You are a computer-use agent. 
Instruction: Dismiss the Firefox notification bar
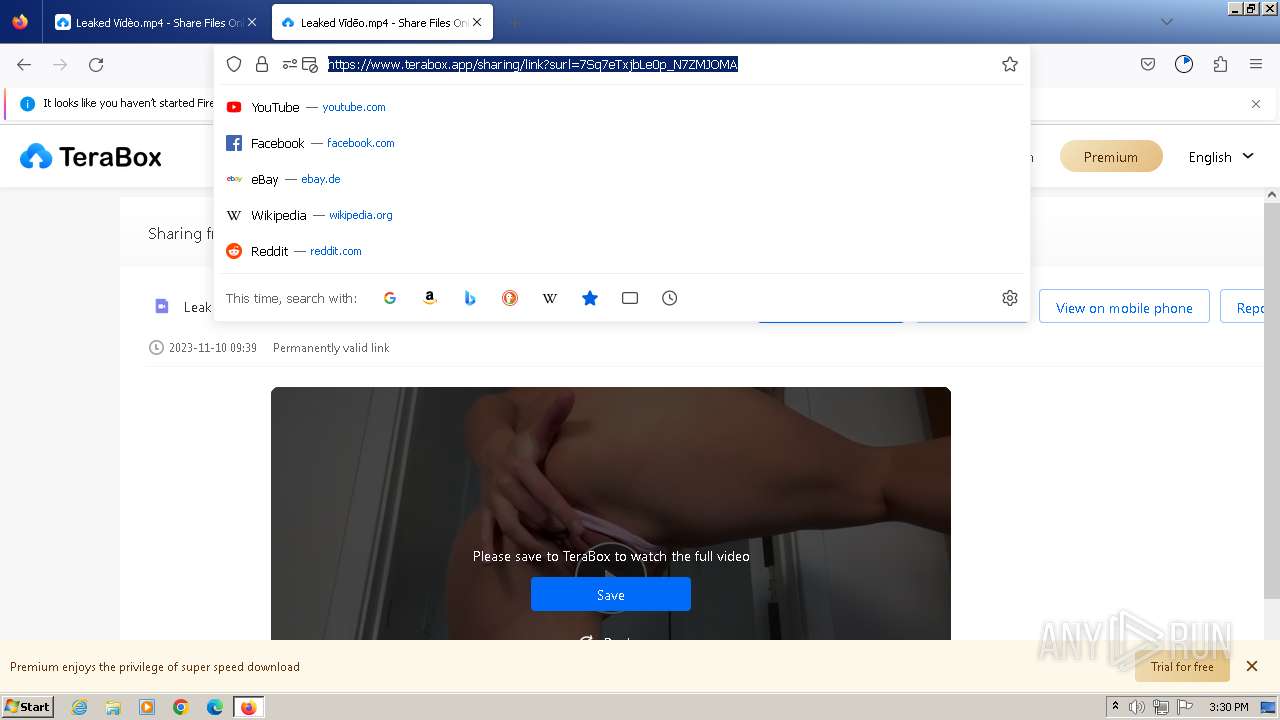click(1256, 104)
